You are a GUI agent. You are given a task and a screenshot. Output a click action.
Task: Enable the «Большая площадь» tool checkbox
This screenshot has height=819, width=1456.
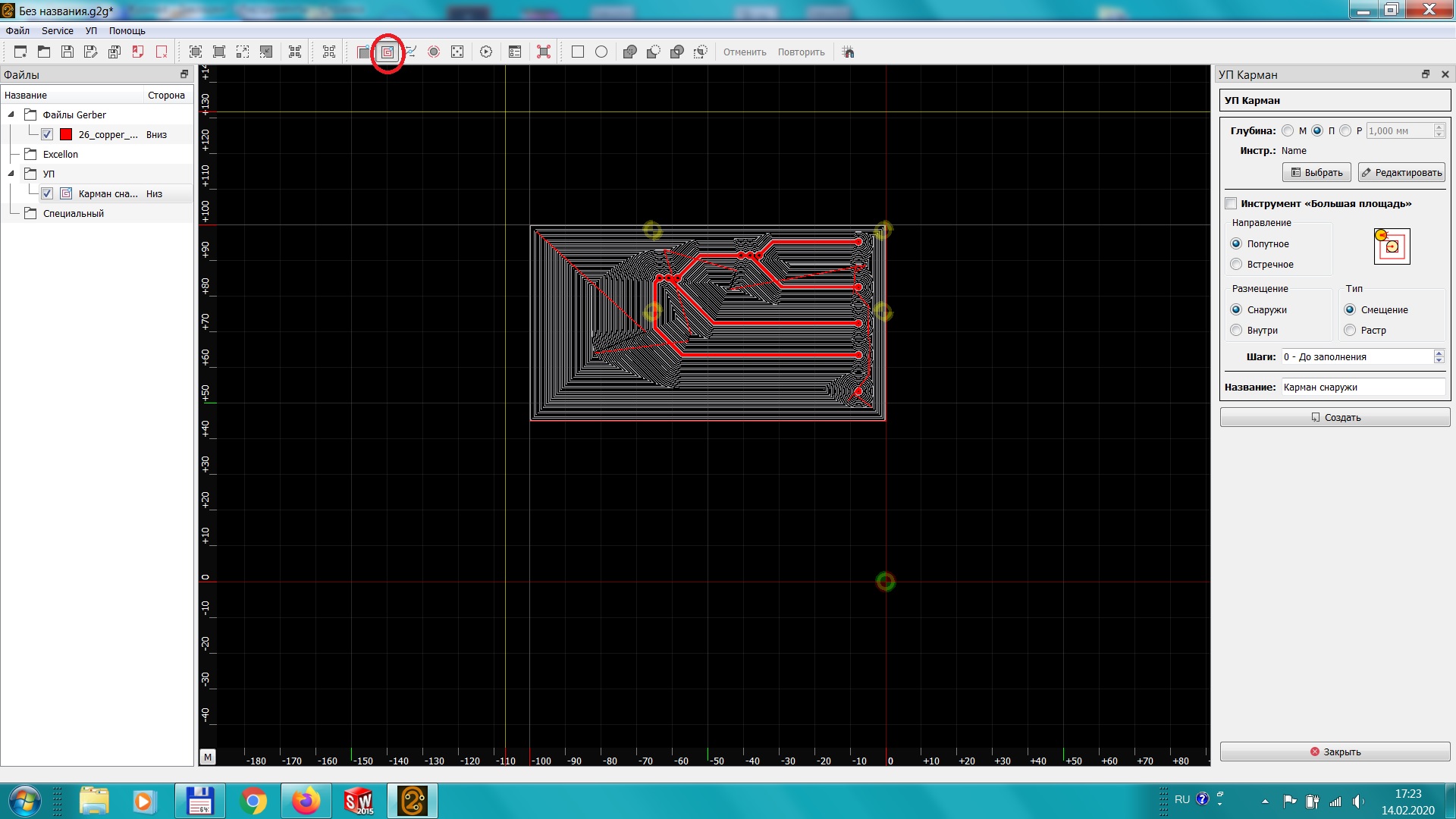1231,203
